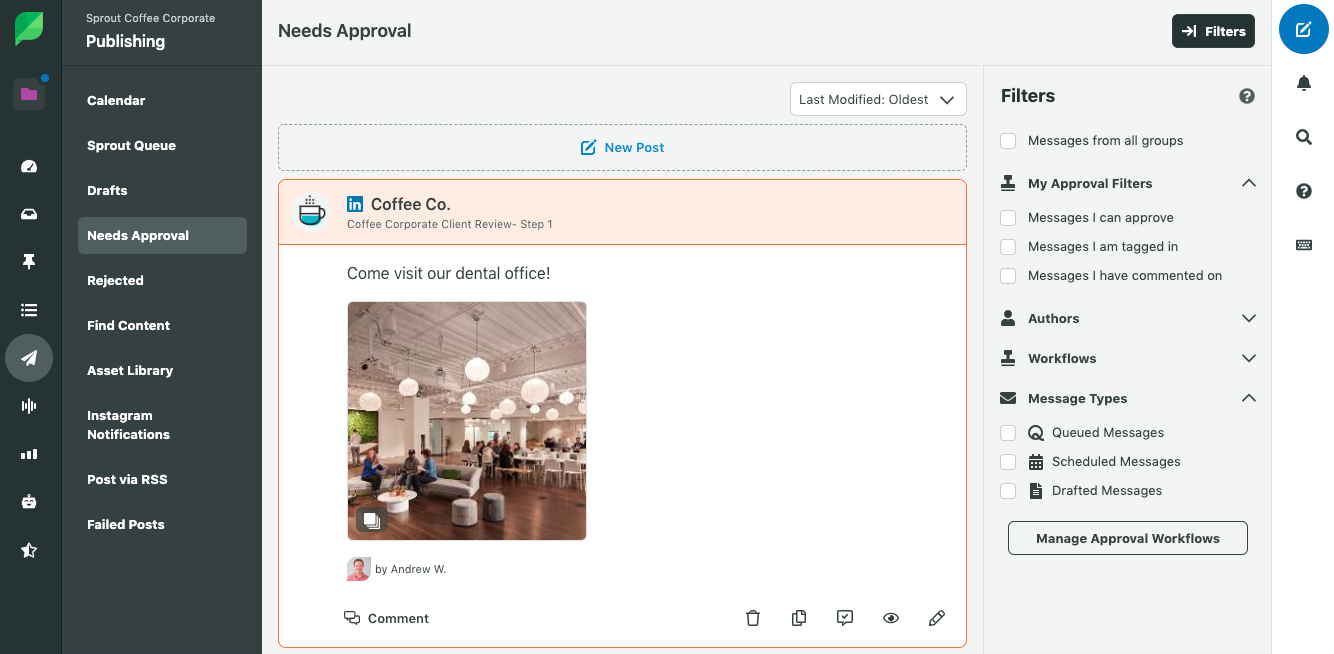This screenshot has height=654, width=1334.
Task: Click the Coffee Co. profile name
Action: tap(411, 204)
